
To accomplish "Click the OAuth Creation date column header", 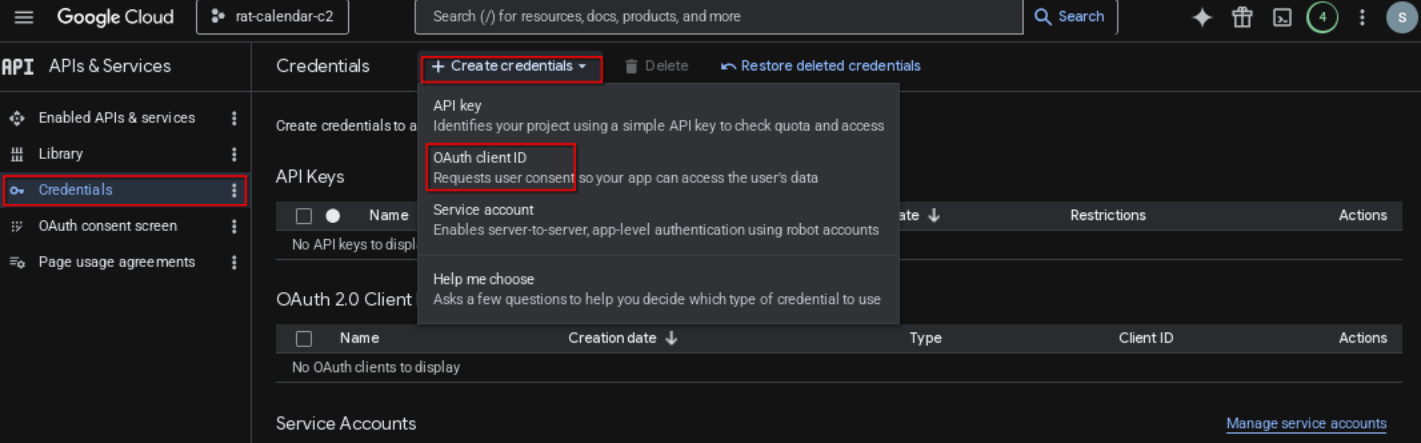I will (612, 338).
